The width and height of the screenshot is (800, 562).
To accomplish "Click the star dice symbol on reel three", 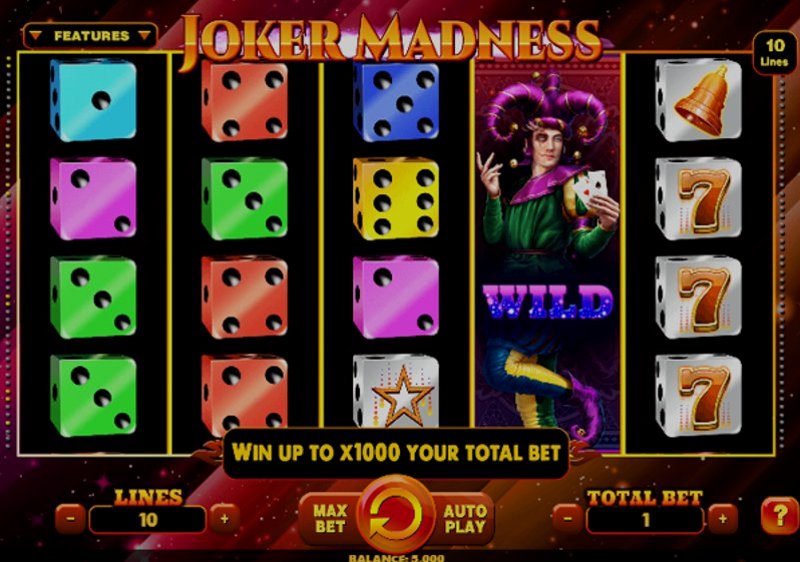I will click(x=395, y=392).
